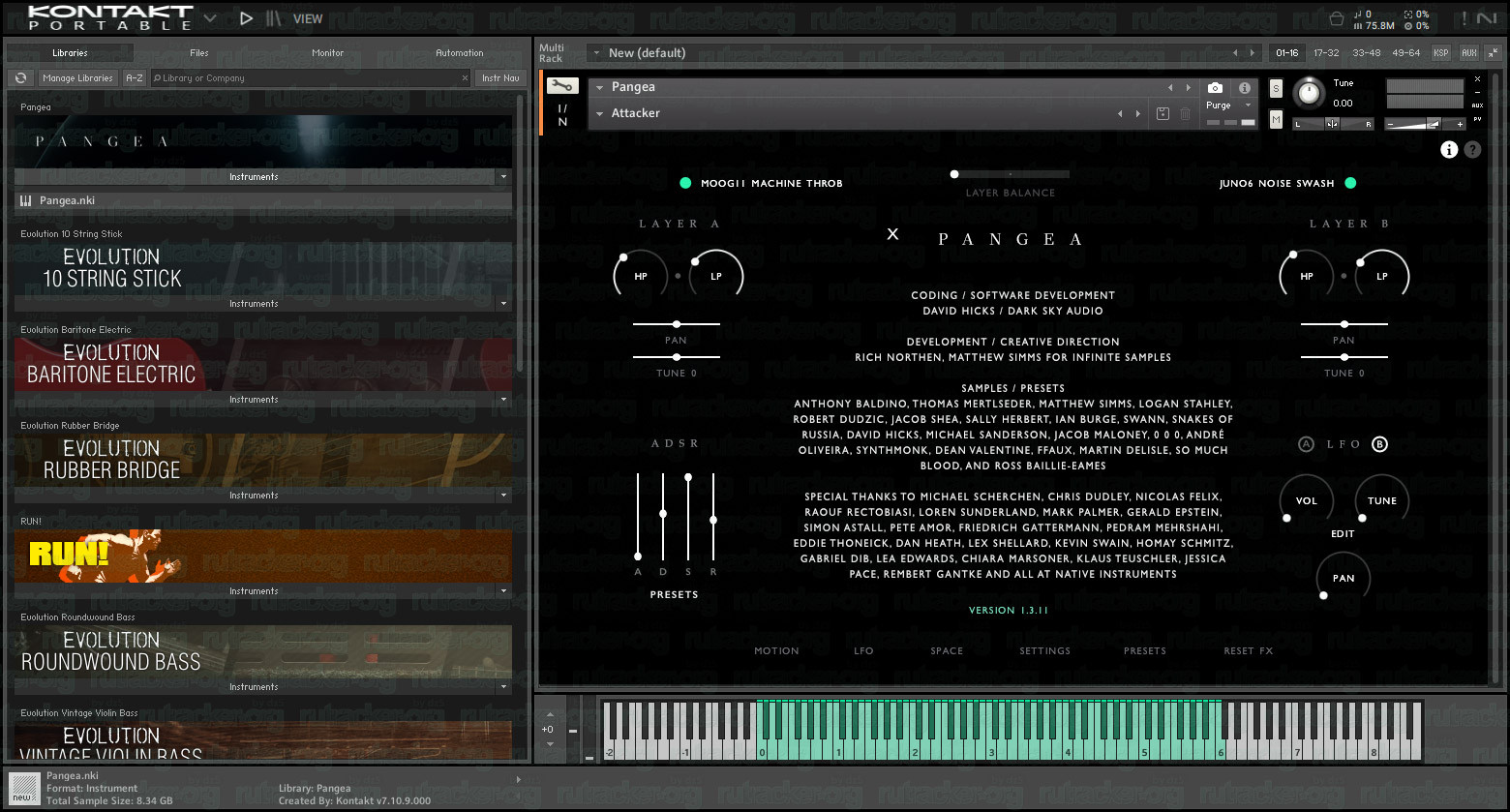The height and width of the screenshot is (812, 1510).
Task: Open the instrument edit mode wrench icon
Action: pyautogui.click(x=562, y=86)
